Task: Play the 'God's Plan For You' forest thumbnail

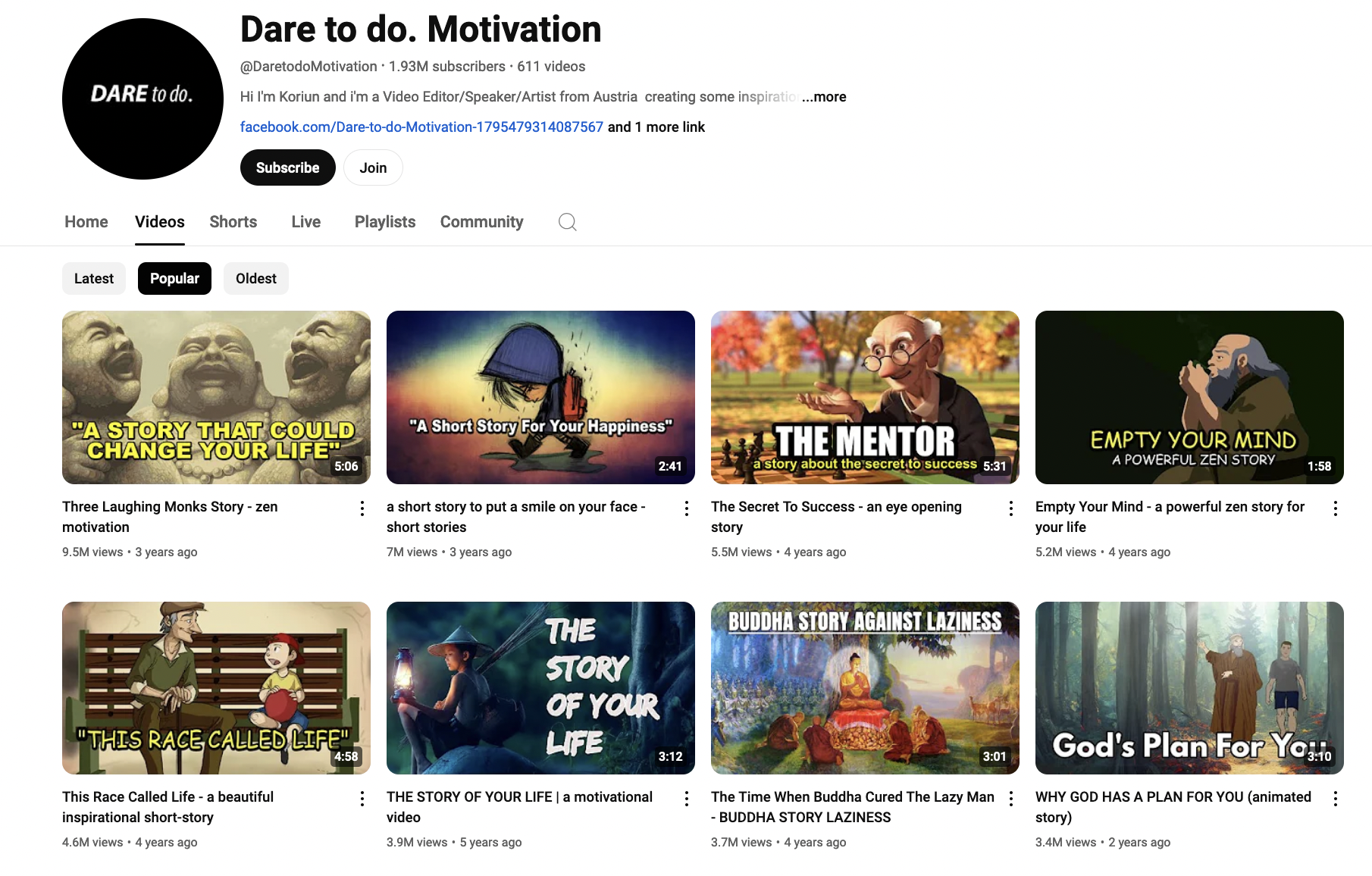Action: pos(1189,688)
